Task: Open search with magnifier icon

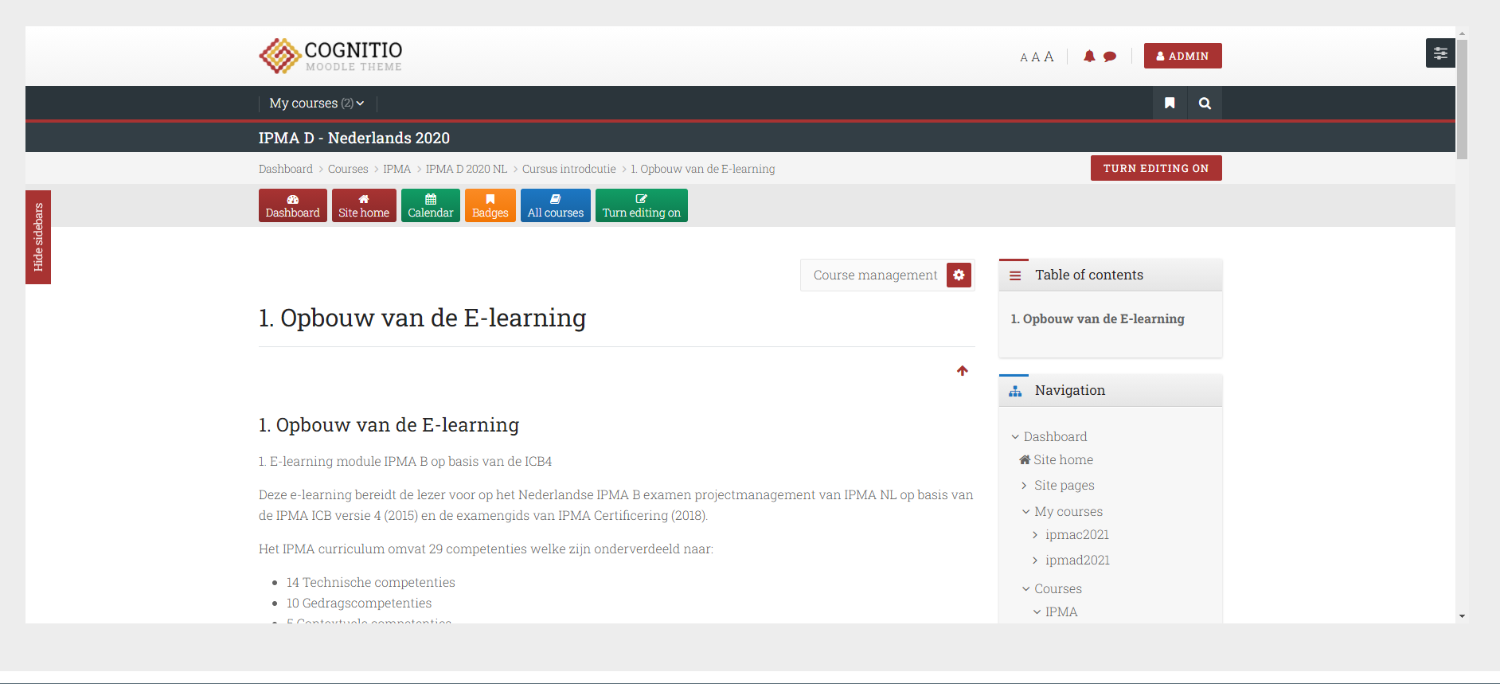Action: 1204,103
